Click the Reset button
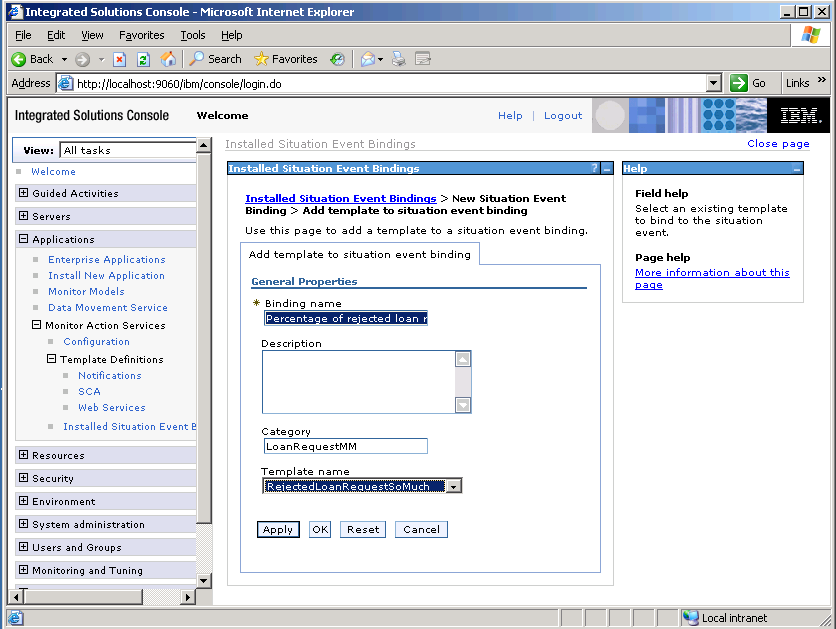Image resolution: width=836 pixels, height=629 pixels. [363, 529]
